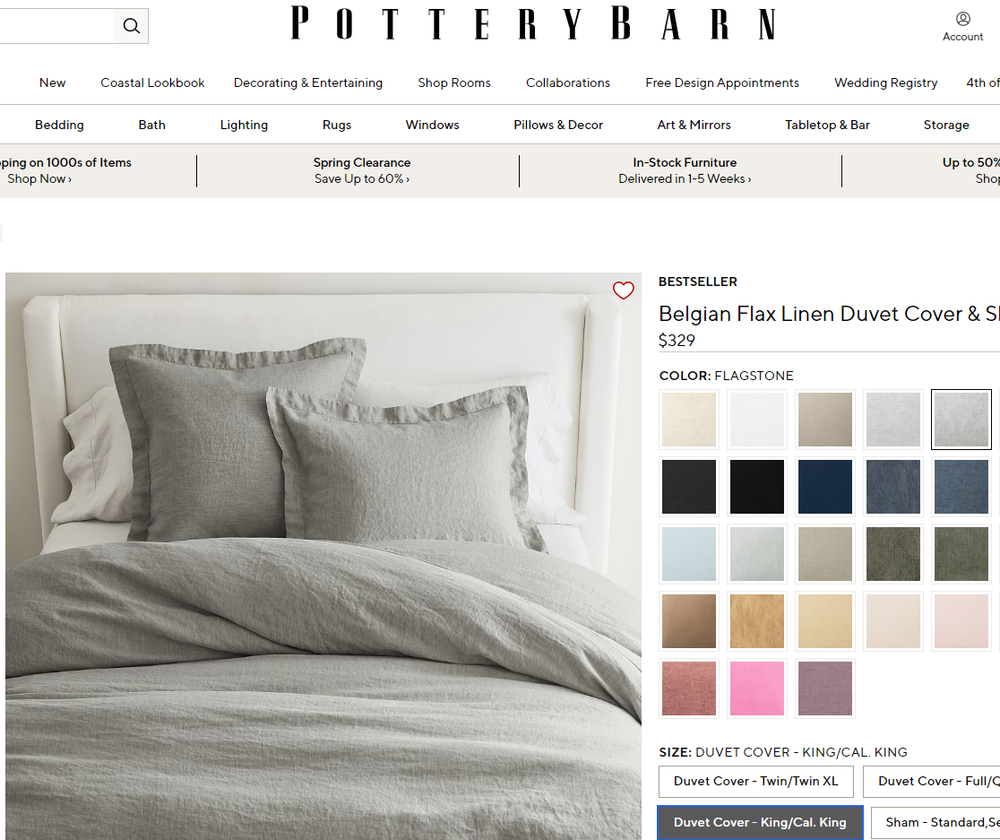Pick the navy blue color swatch
The image size is (1000, 840).
pyautogui.click(x=825, y=487)
